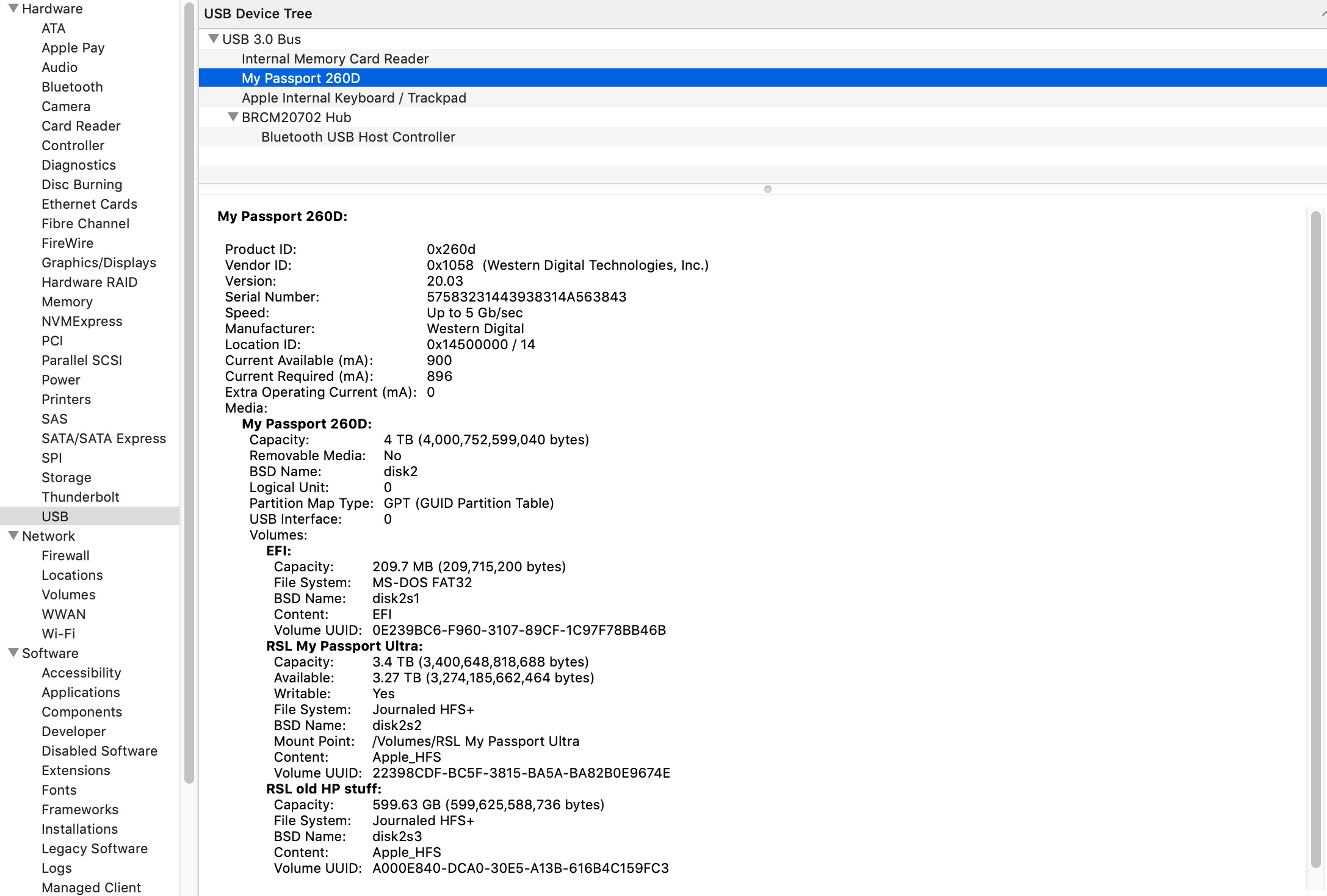This screenshot has height=896, width=1327.
Task: Select Fibre Channel entry
Action: [x=85, y=223]
